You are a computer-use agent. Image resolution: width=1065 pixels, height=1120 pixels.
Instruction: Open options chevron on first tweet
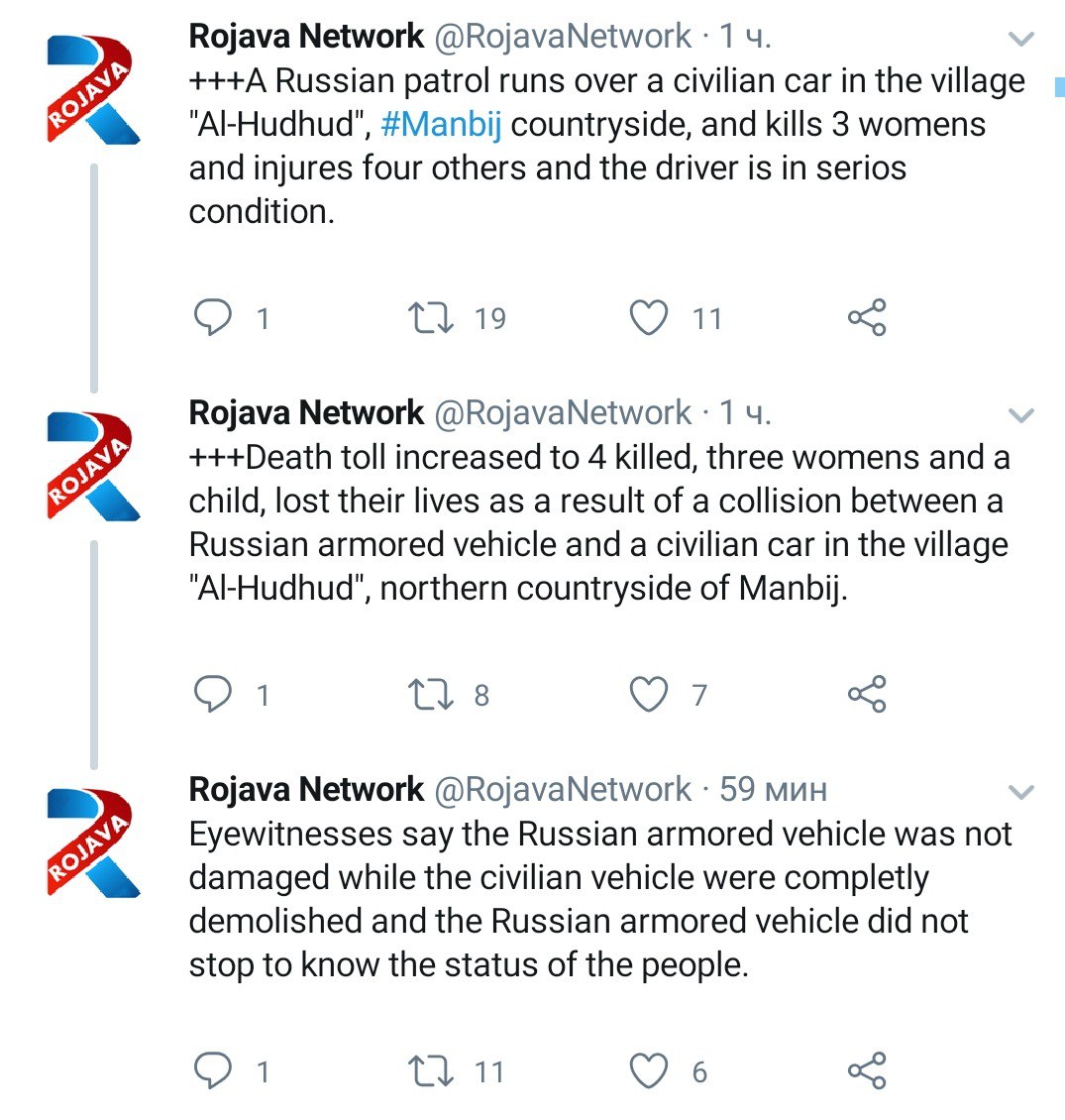point(1020,39)
